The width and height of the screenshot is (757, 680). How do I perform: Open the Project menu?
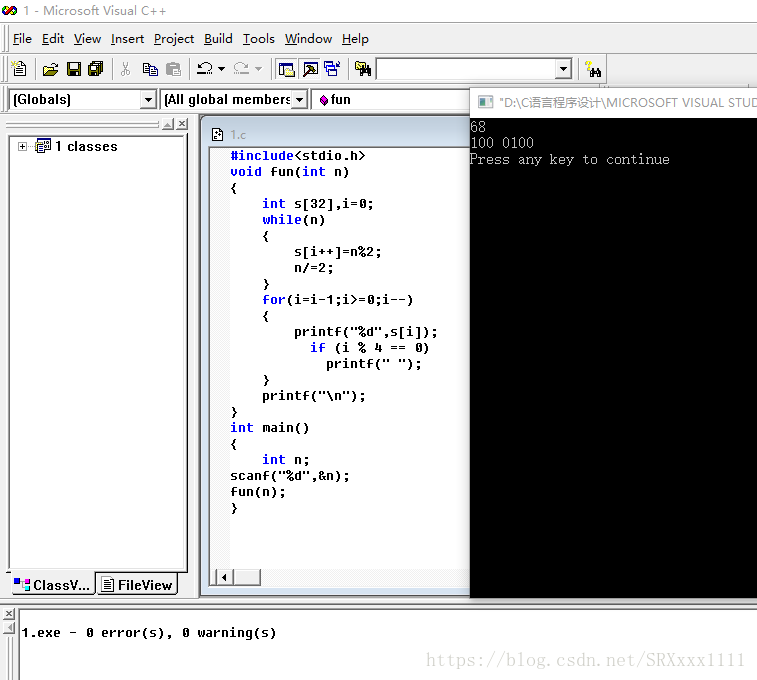tap(174, 39)
